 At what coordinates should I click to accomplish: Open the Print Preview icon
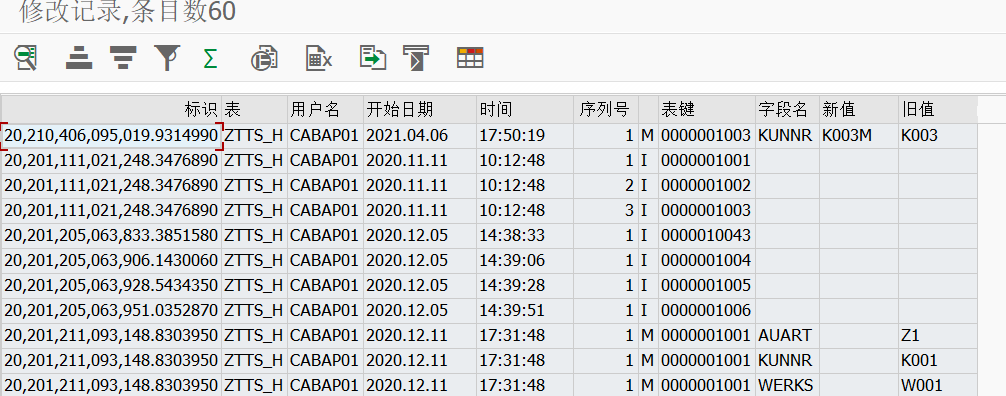click(264, 58)
